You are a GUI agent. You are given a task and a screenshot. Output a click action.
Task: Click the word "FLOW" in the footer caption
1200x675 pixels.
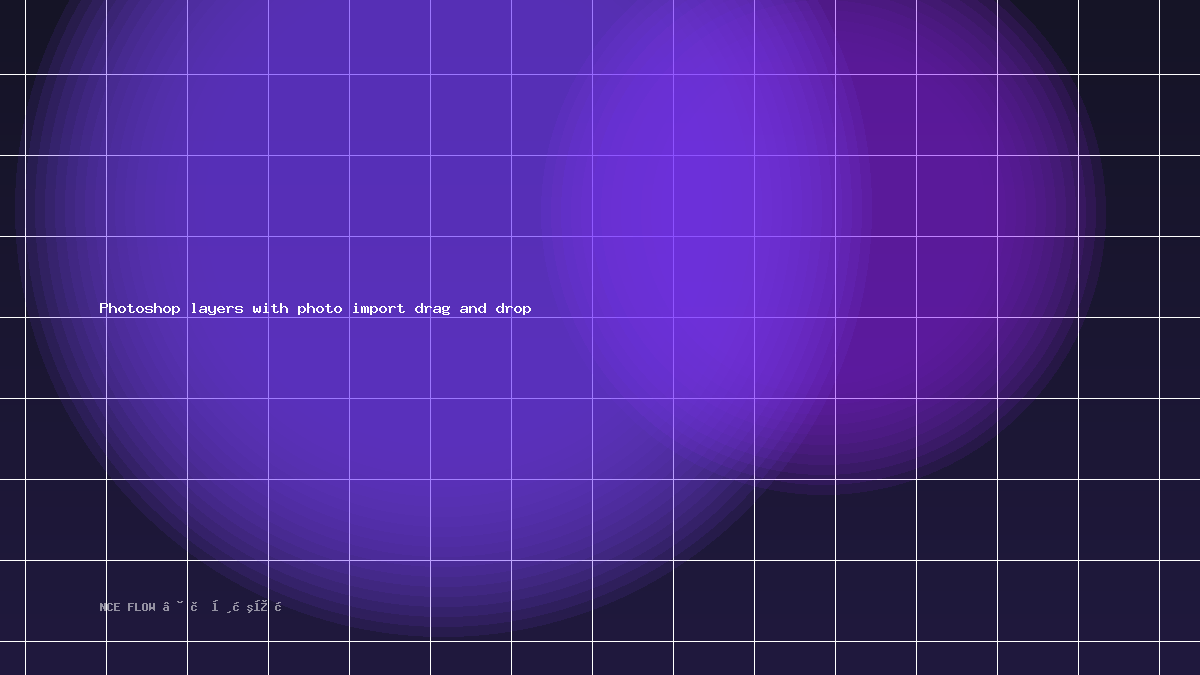141,607
